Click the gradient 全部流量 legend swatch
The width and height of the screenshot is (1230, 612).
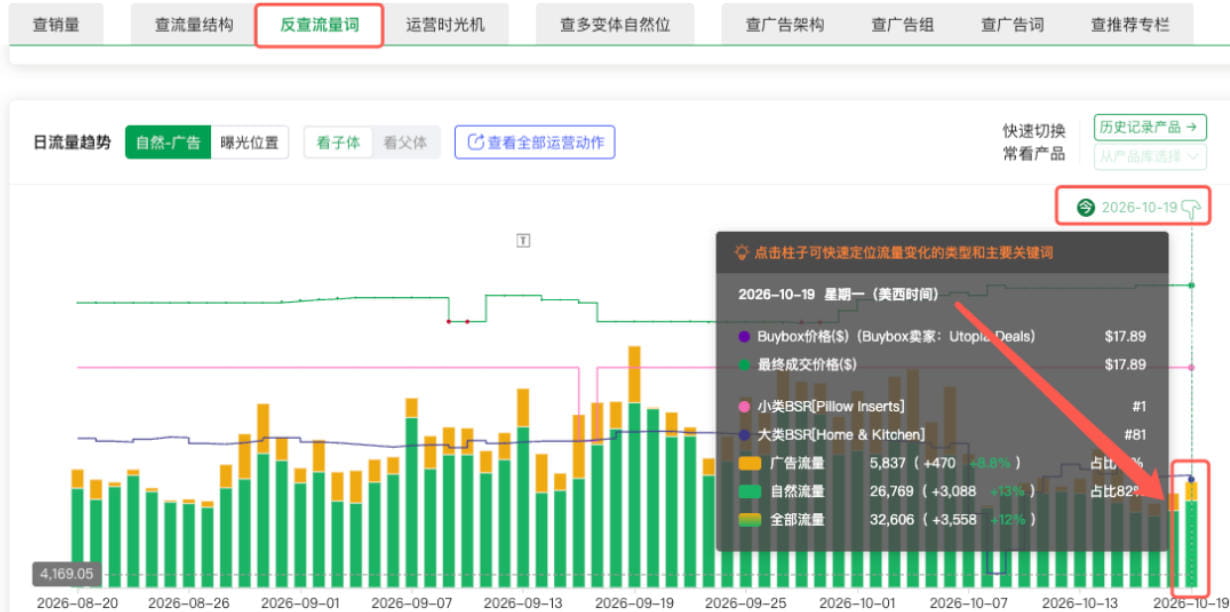point(750,520)
